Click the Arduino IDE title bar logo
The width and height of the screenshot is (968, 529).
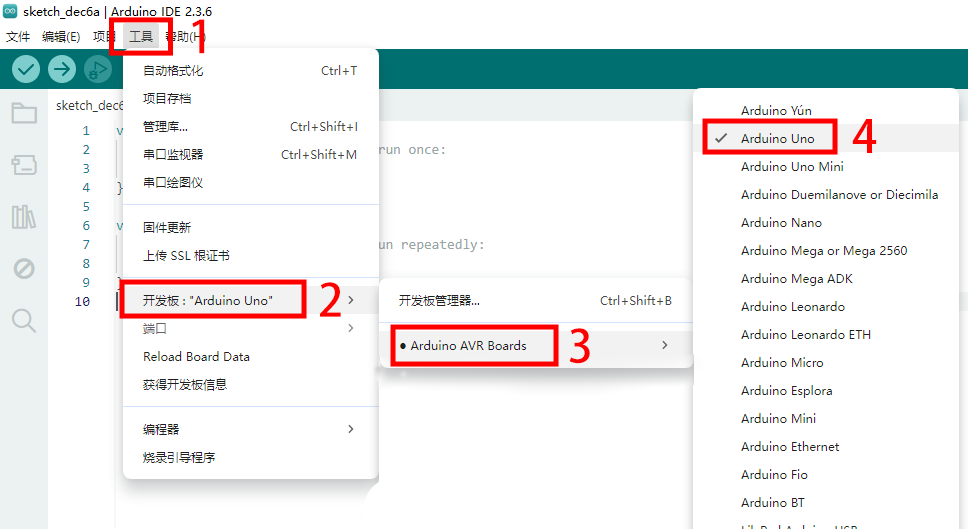10,11
